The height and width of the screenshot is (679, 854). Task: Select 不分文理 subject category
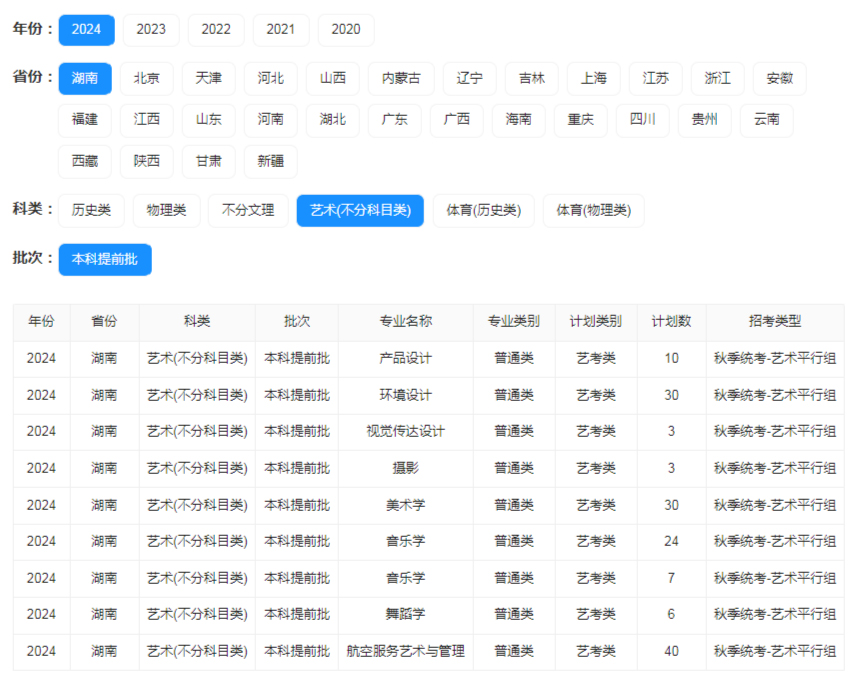tap(248, 211)
